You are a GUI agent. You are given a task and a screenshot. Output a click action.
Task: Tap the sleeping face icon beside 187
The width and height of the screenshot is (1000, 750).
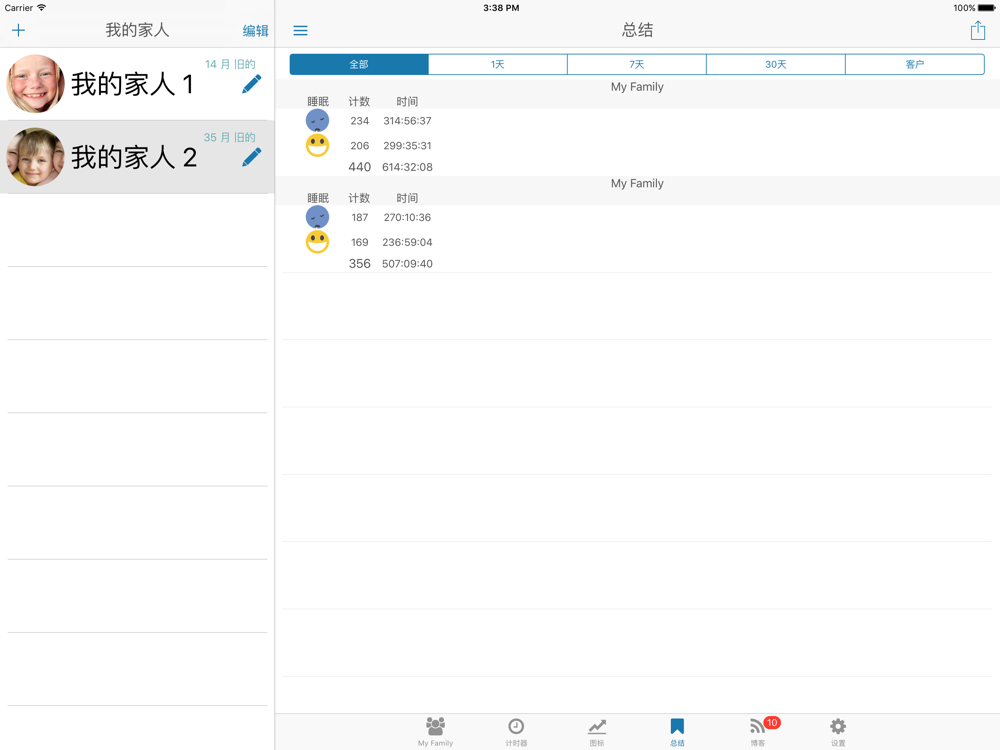tap(318, 217)
